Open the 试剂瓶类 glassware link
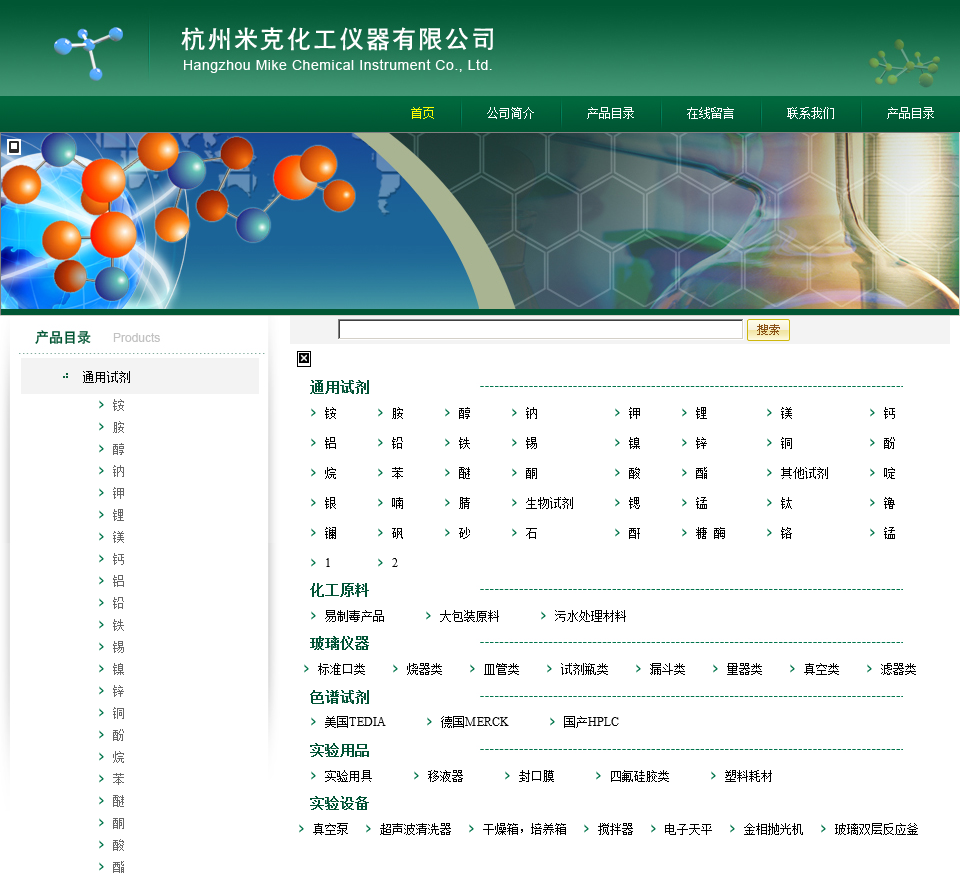Screen dimensions: 960x873 click(584, 669)
